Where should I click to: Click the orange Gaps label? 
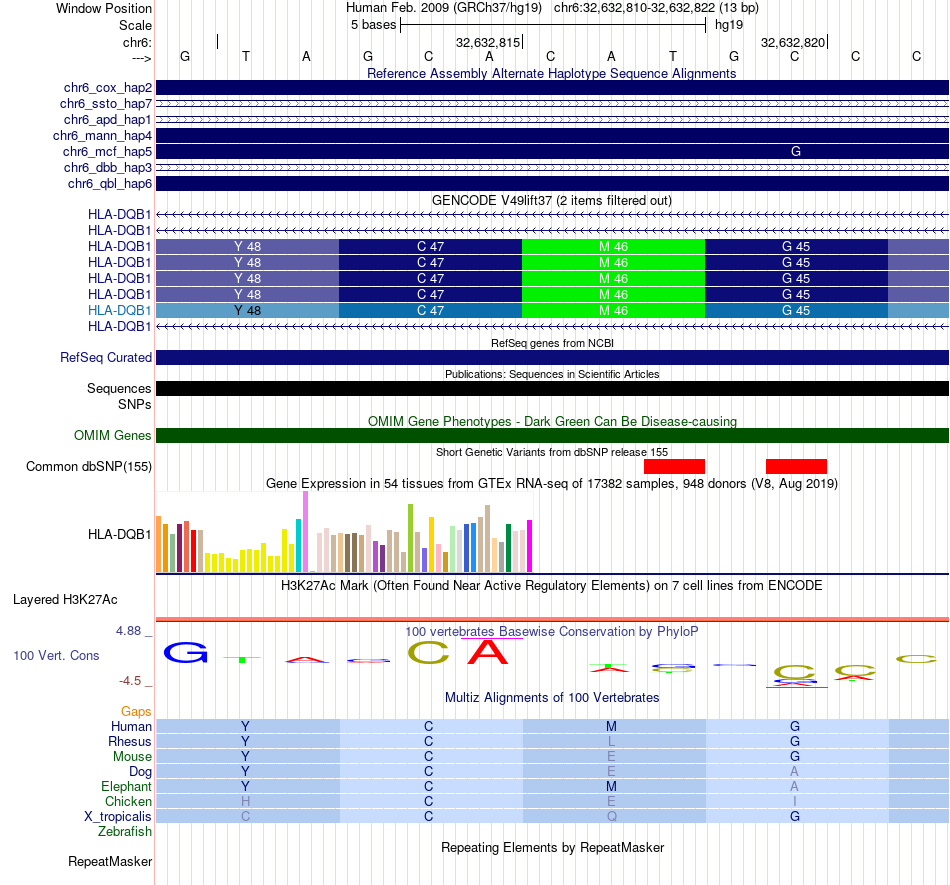[136, 712]
